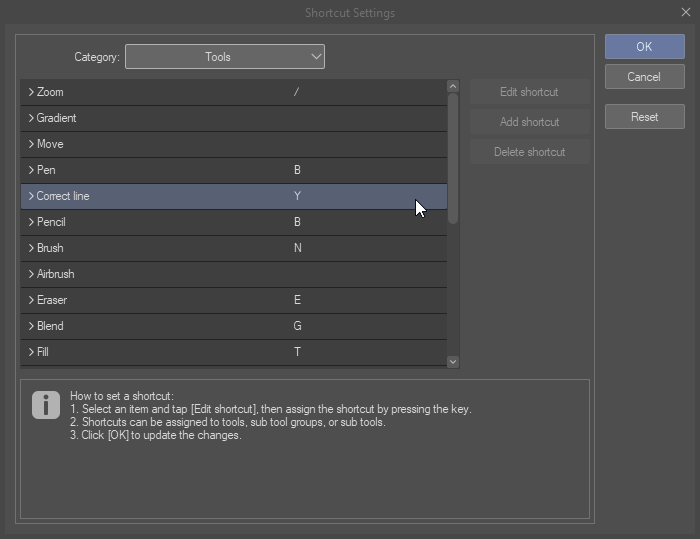Open the Category dropdown
Screen dimensions: 700x539
[x=225, y=57]
